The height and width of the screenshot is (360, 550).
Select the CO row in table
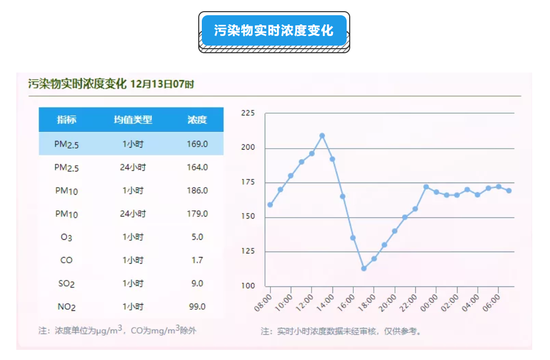(131, 260)
